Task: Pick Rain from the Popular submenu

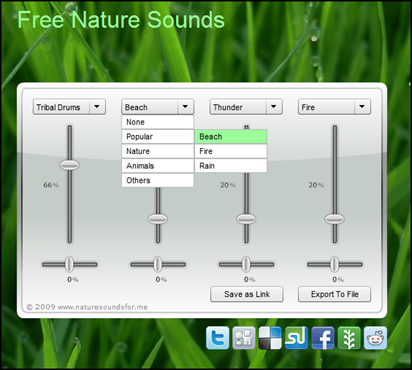Action: click(231, 166)
